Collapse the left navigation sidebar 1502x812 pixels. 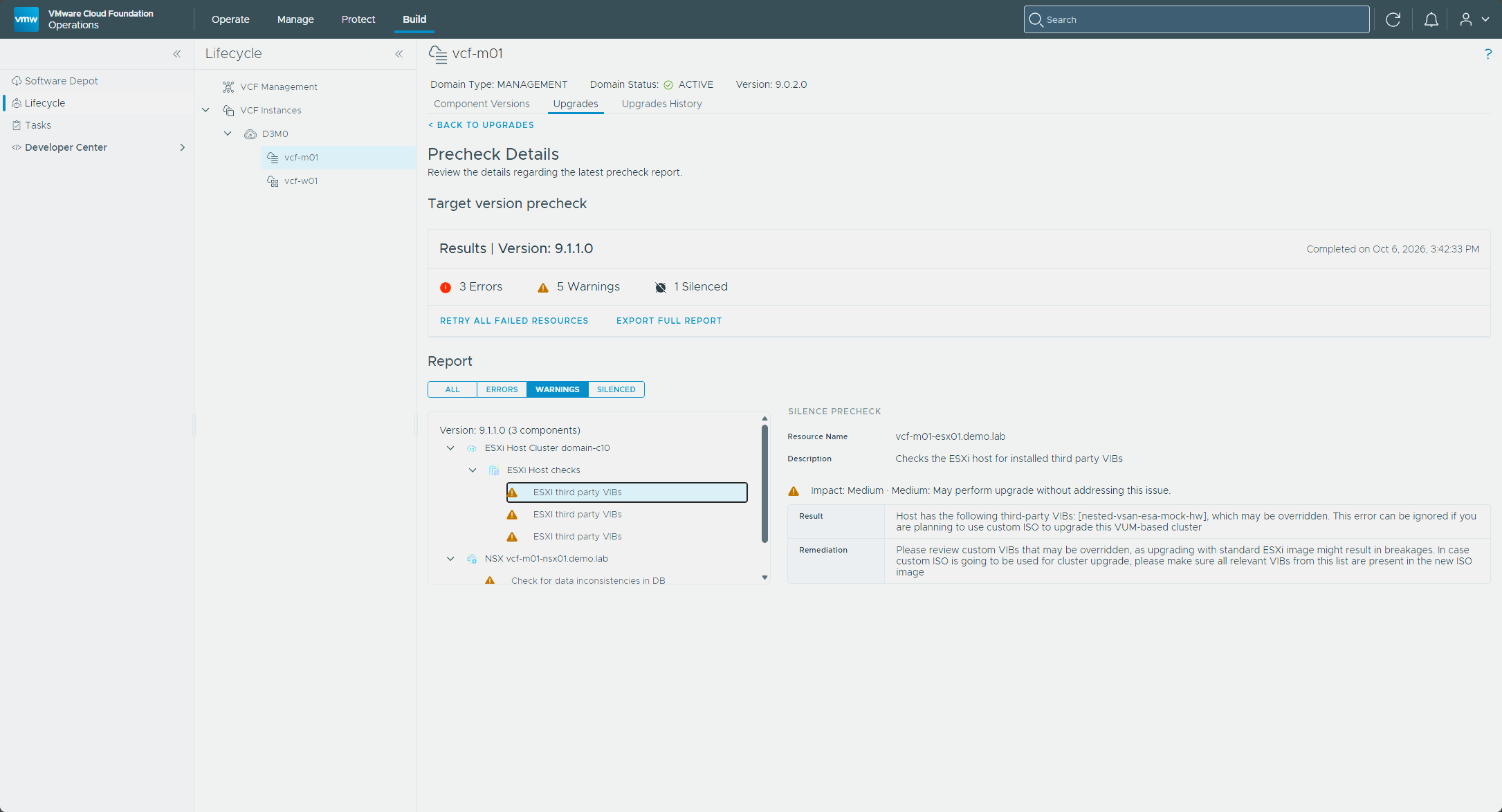(177, 54)
